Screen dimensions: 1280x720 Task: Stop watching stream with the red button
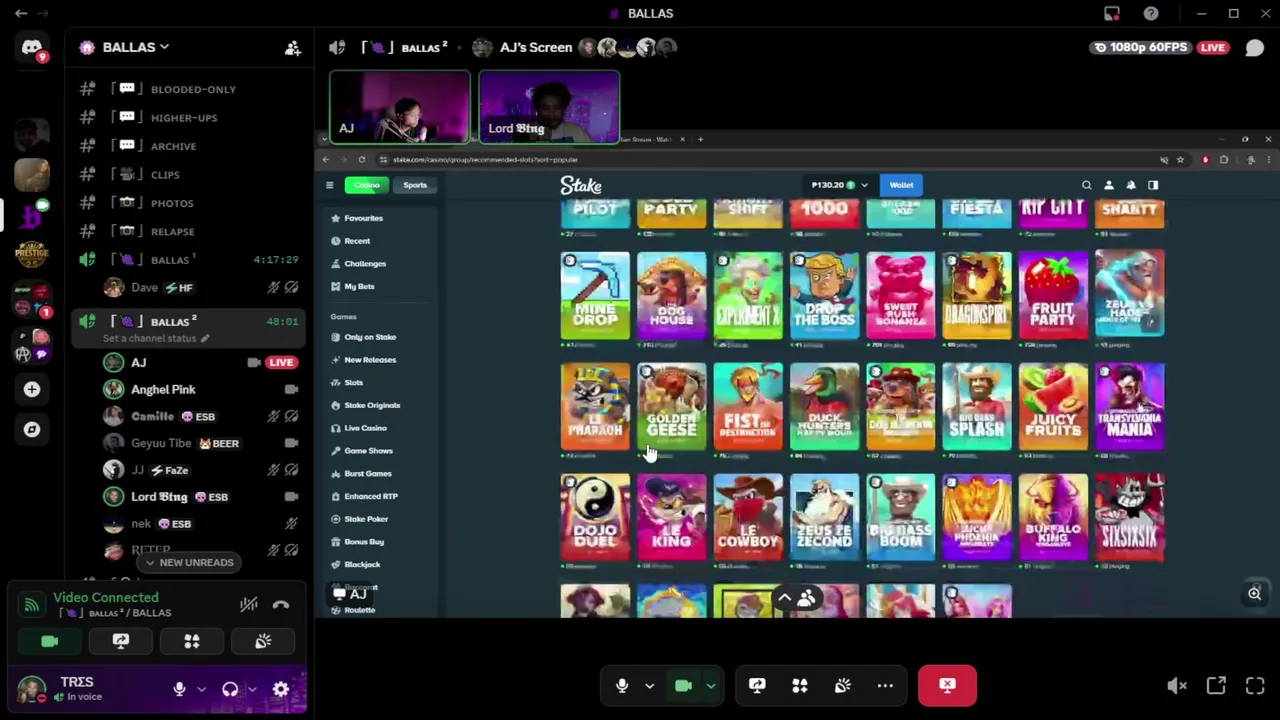point(947,685)
